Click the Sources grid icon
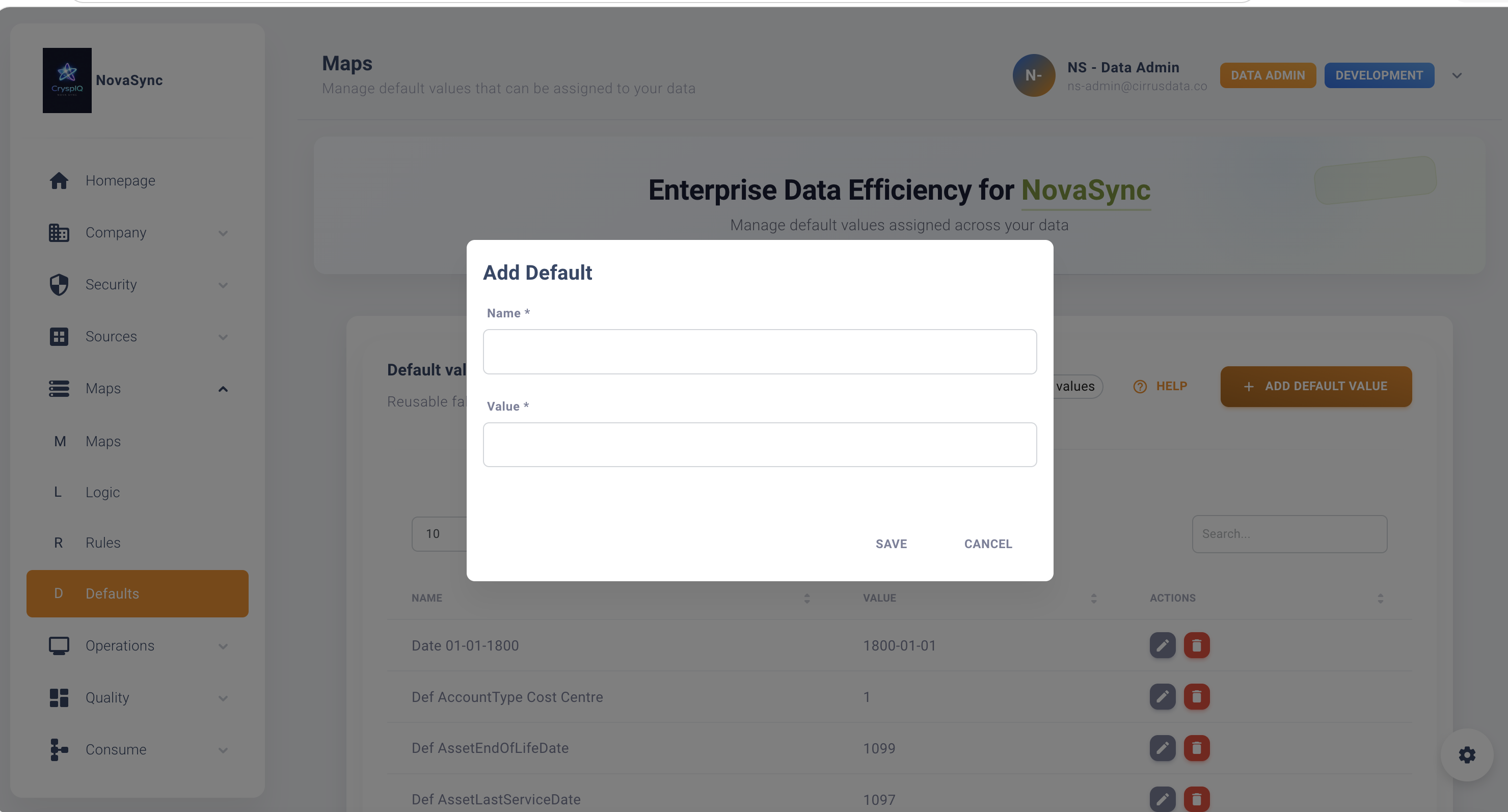1508x812 pixels. coord(59,337)
